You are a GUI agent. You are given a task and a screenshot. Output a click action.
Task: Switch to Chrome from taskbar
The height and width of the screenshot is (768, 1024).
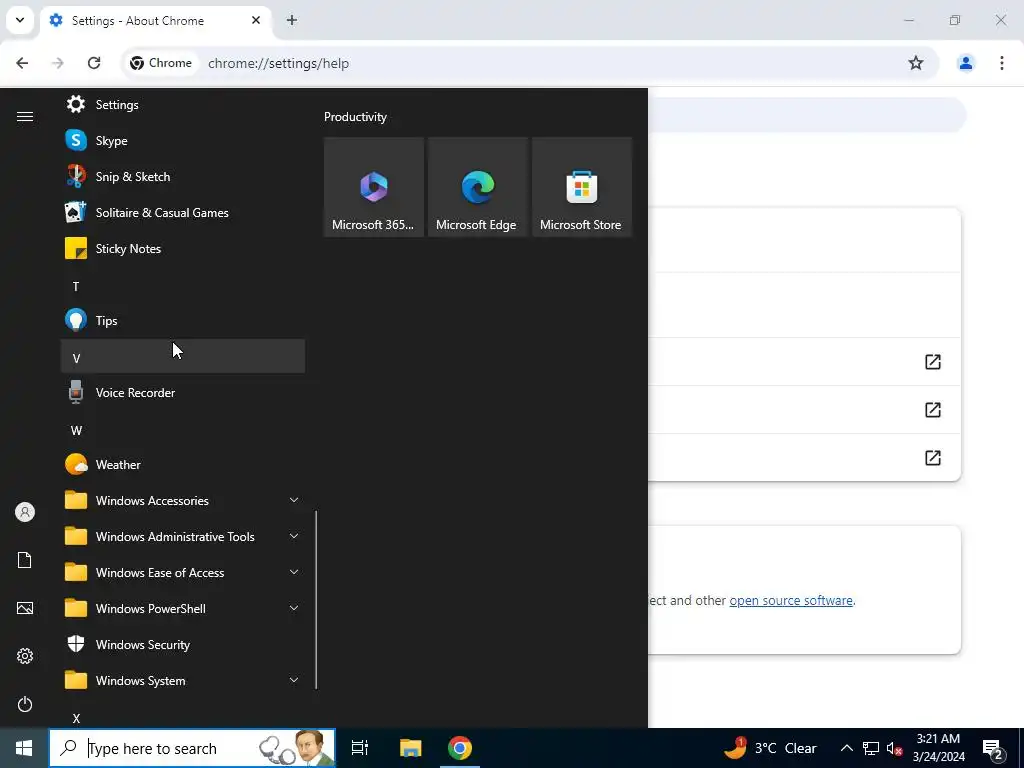point(460,748)
